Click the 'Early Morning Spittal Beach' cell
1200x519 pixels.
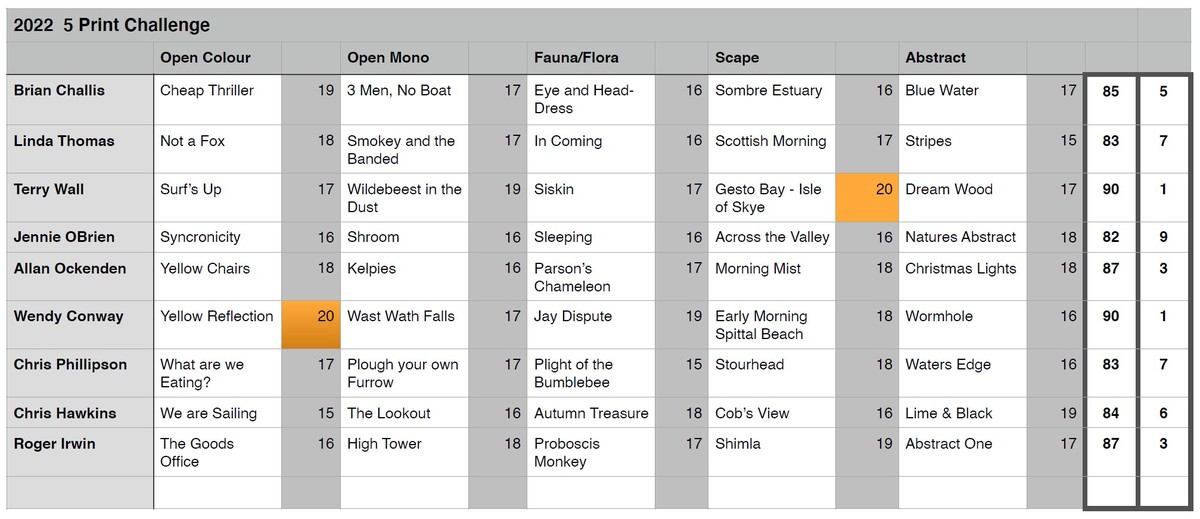coord(772,325)
